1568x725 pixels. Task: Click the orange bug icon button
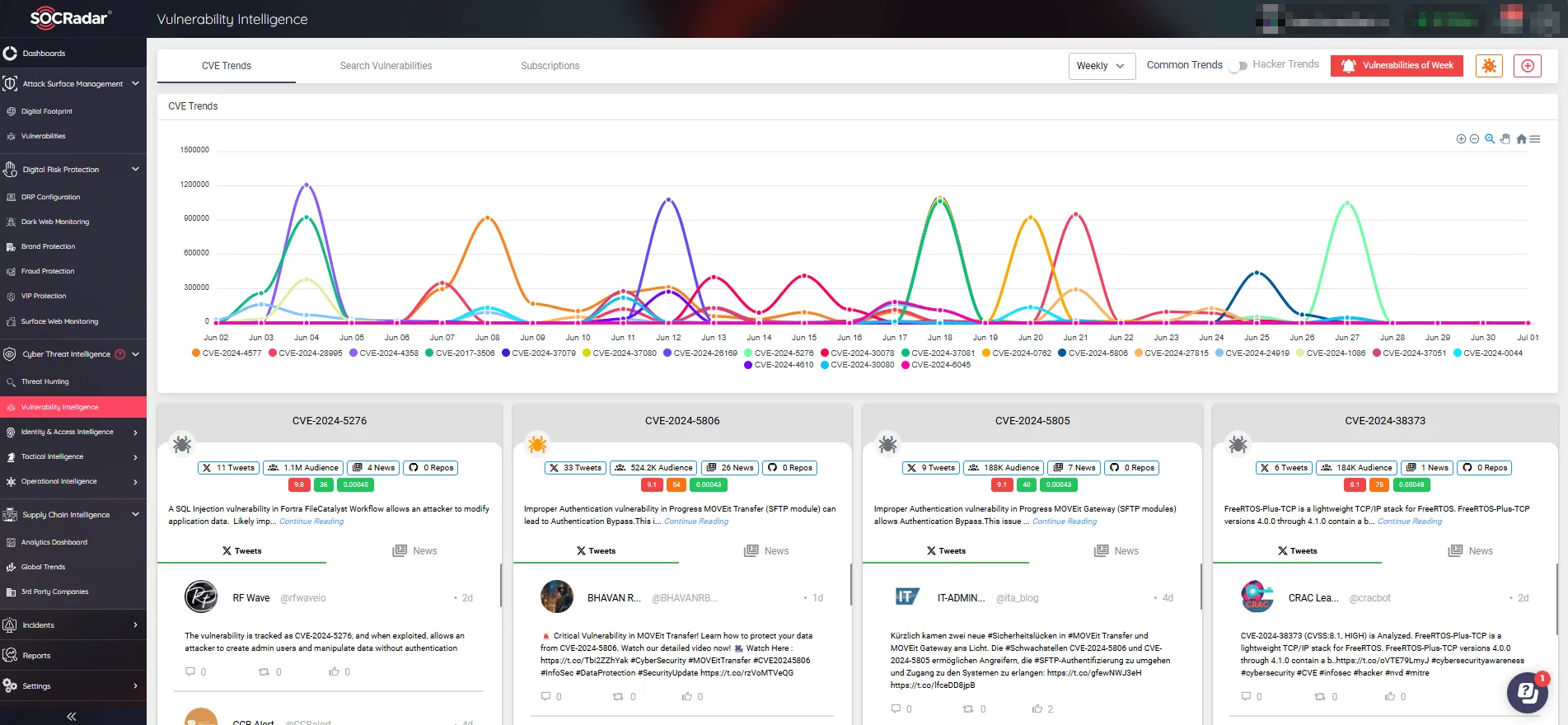point(1489,66)
